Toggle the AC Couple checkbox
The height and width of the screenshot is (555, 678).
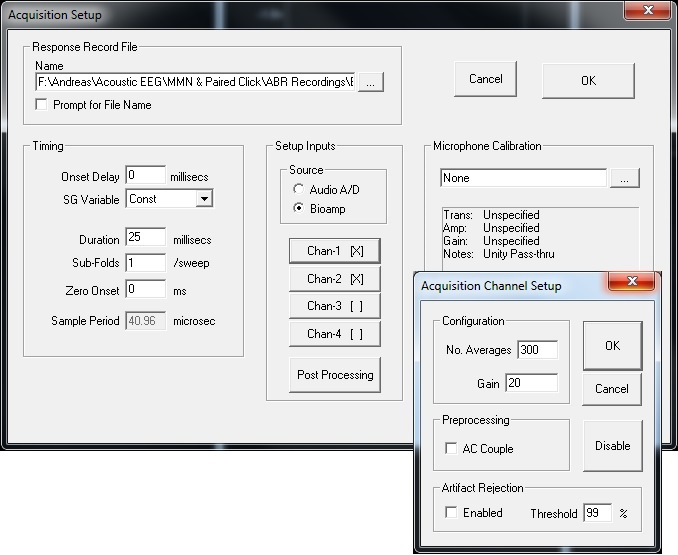tap(452, 449)
